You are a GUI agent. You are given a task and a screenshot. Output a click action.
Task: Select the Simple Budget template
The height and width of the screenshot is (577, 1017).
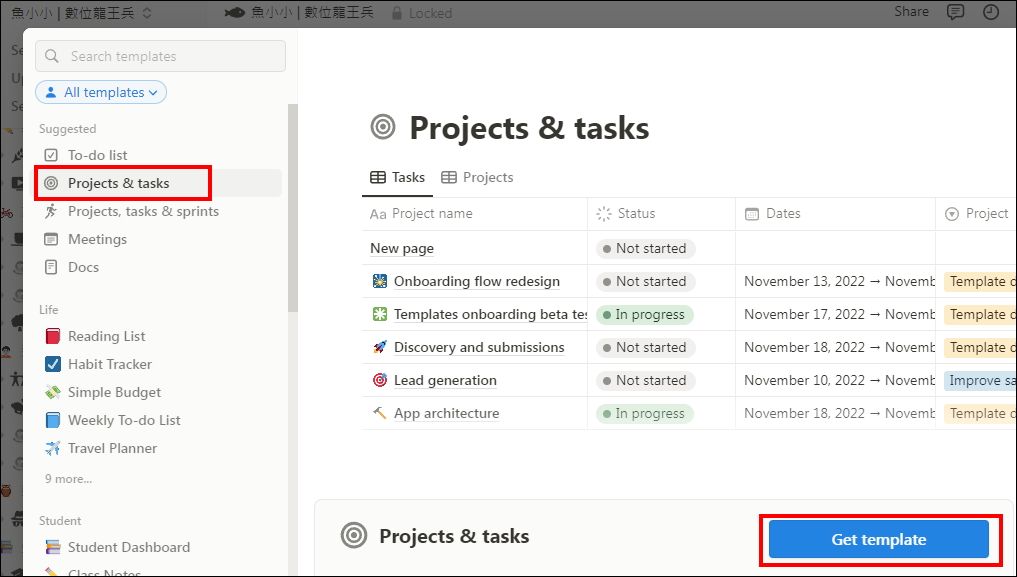pos(159,392)
